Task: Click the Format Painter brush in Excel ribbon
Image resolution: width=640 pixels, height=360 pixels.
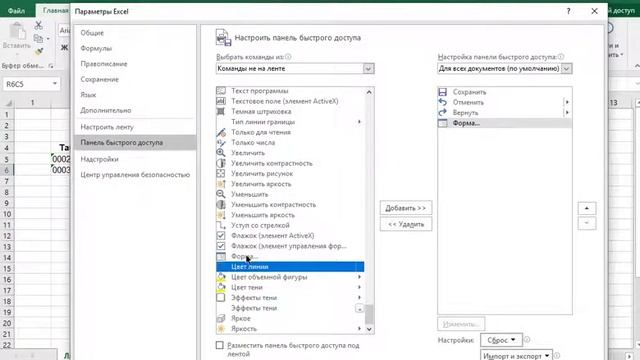Action: 39,52
